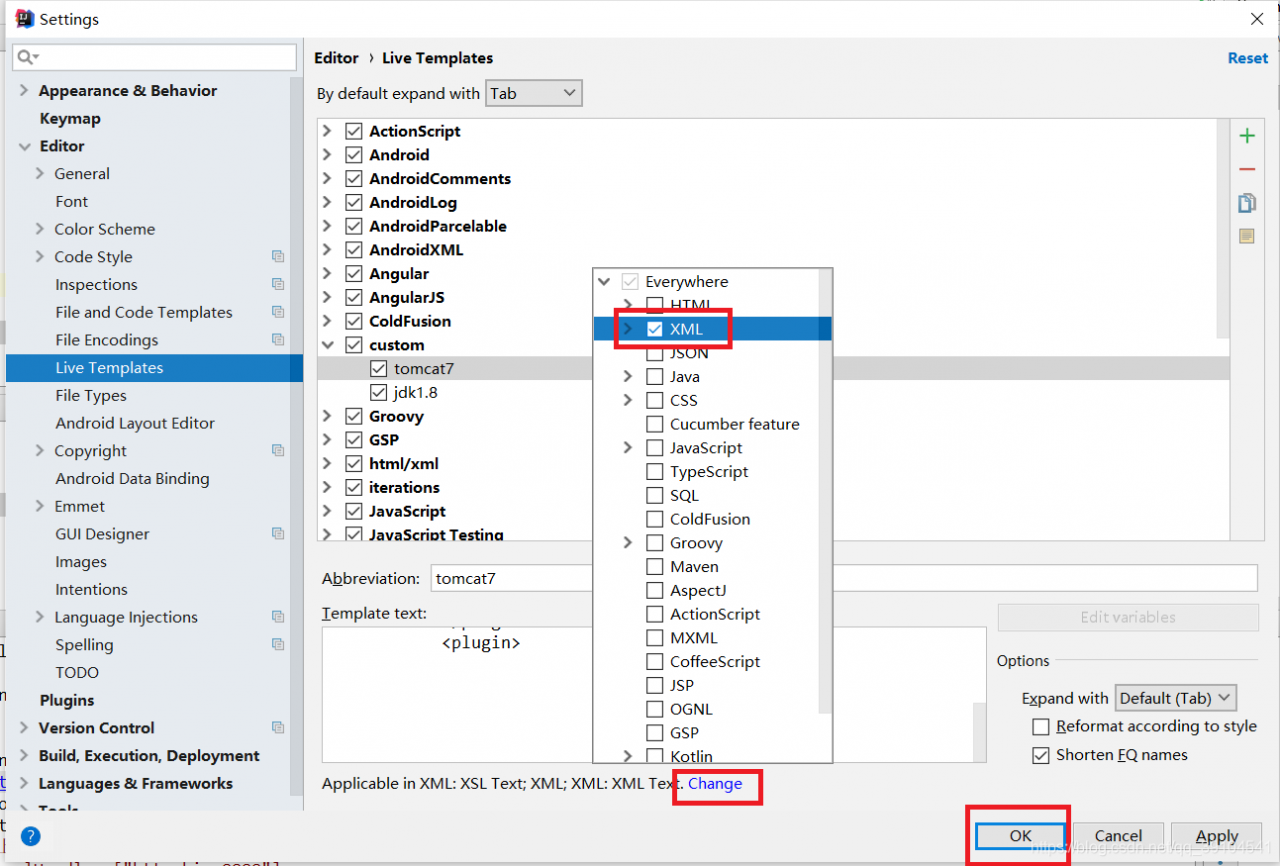This screenshot has width=1280, height=866.
Task: Click the green plus add template icon
Action: 1247,136
